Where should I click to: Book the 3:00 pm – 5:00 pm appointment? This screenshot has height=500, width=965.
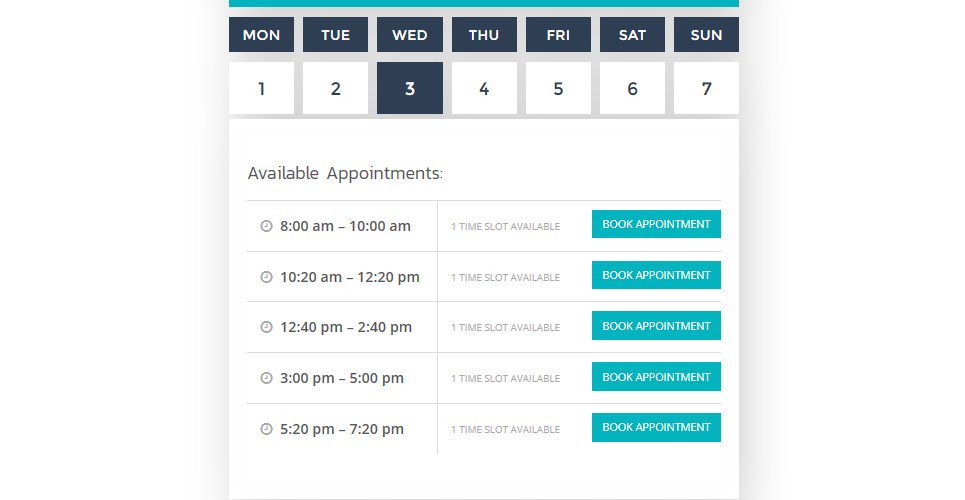[656, 377]
